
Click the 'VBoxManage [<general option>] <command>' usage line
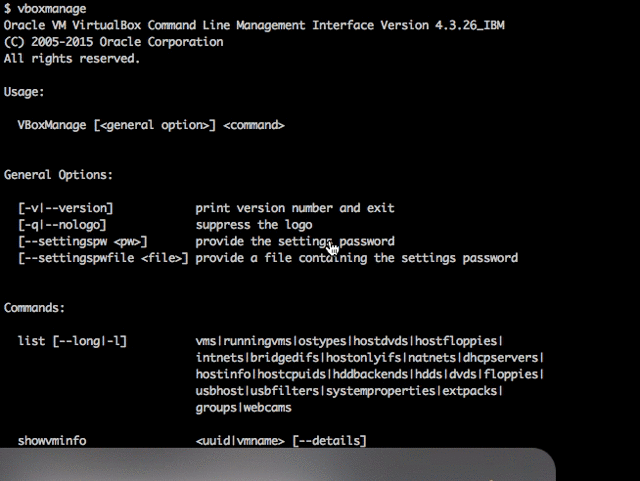coord(151,125)
